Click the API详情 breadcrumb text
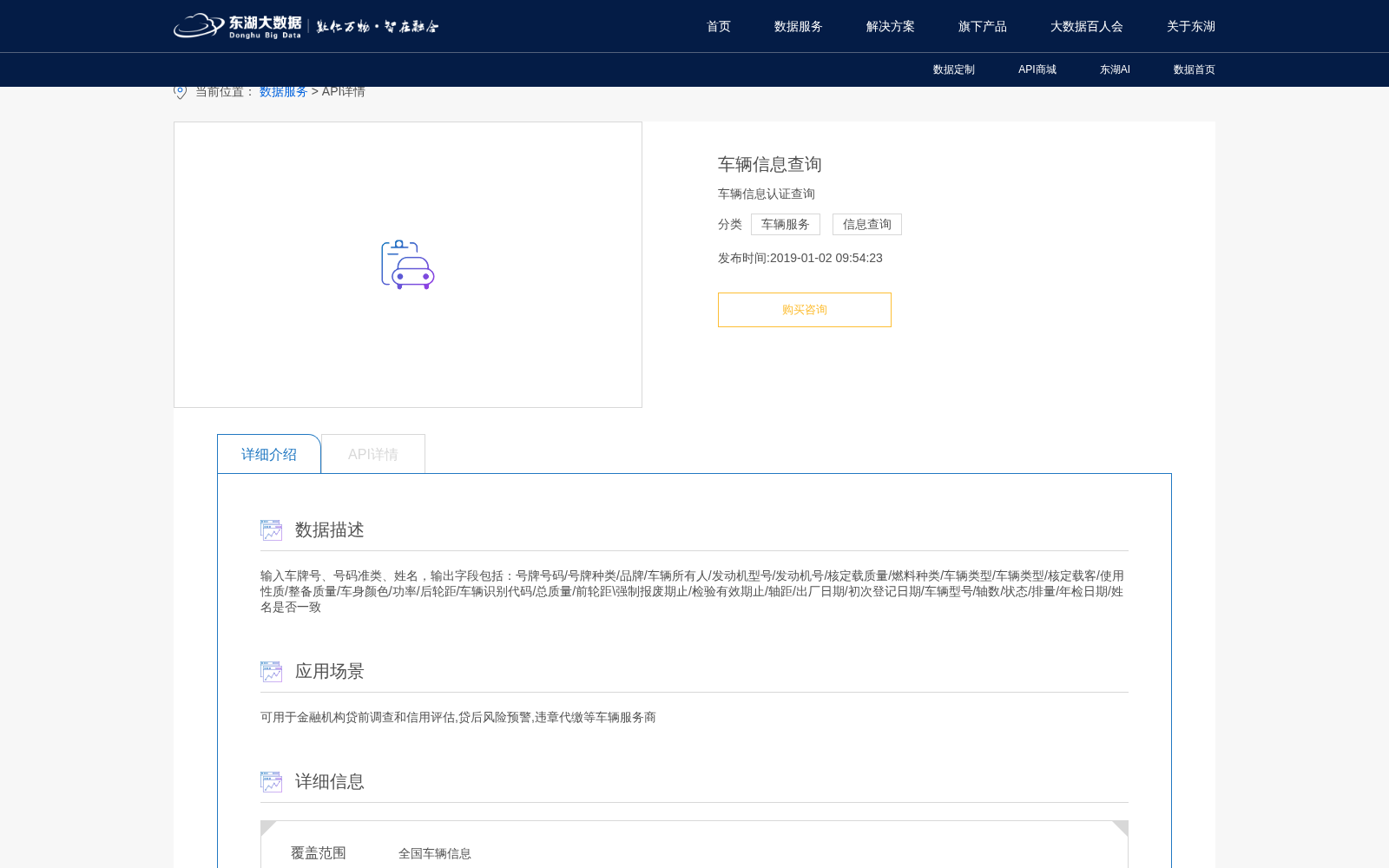 (344, 91)
